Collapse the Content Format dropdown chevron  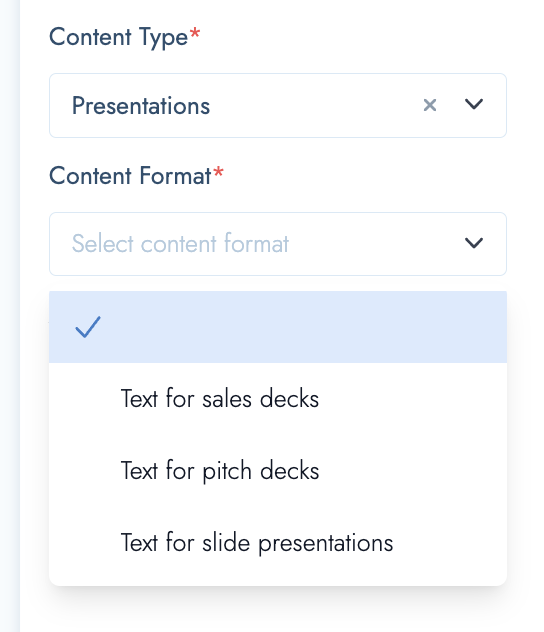pos(474,243)
